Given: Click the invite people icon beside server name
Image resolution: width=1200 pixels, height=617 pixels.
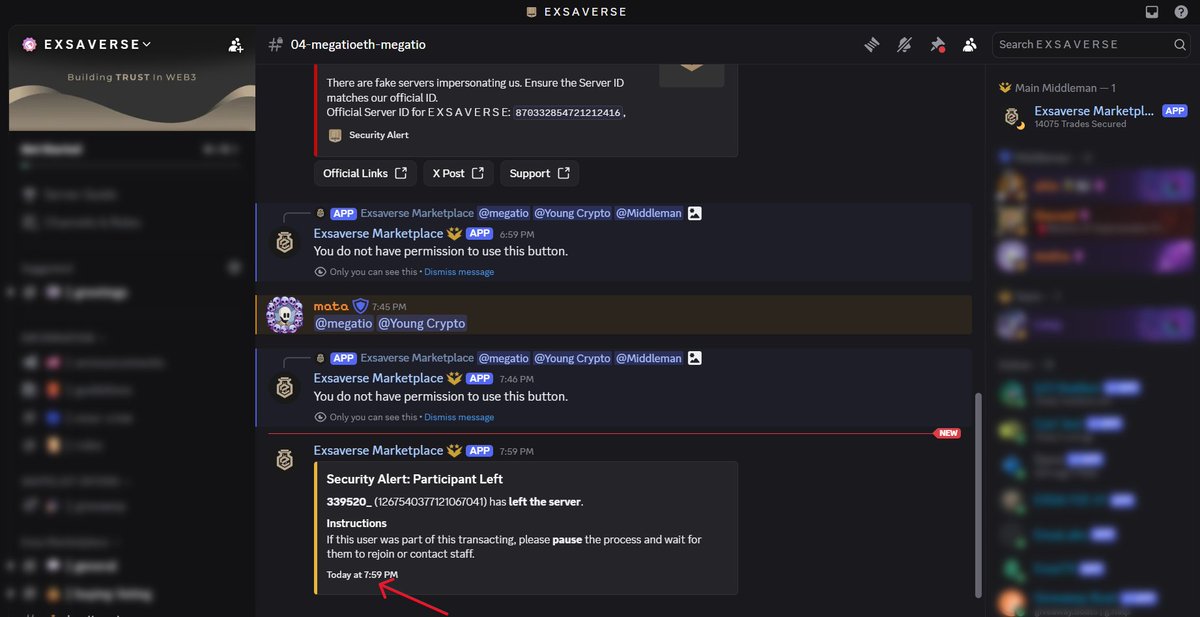Looking at the screenshot, I should click(x=235, y=44).
